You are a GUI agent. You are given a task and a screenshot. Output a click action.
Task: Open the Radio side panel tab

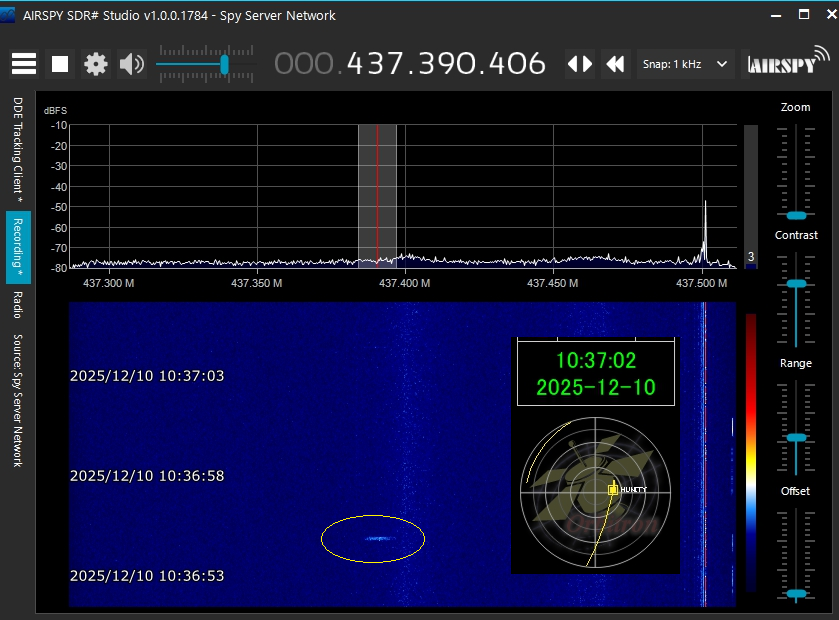pos(18,304)
